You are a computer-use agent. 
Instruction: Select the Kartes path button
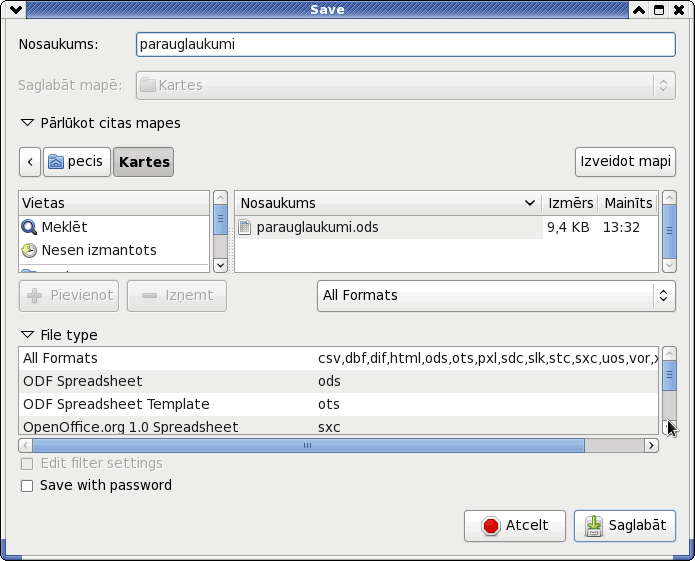click(144, 162)
